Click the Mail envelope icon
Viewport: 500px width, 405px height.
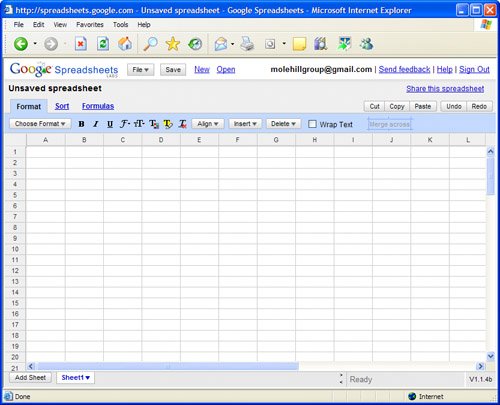(221, 44)
